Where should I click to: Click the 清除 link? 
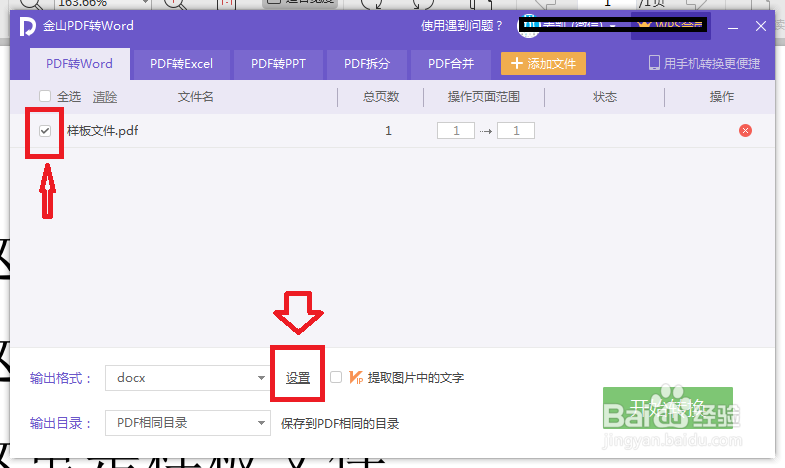coord(105,97)
